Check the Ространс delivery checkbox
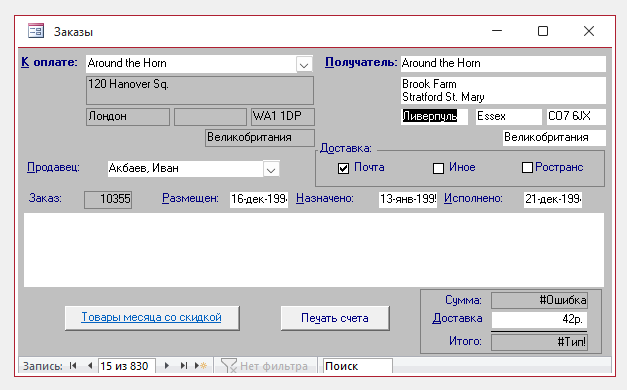The height and width of the screenshot is (390, 627). tap(527, 168)
